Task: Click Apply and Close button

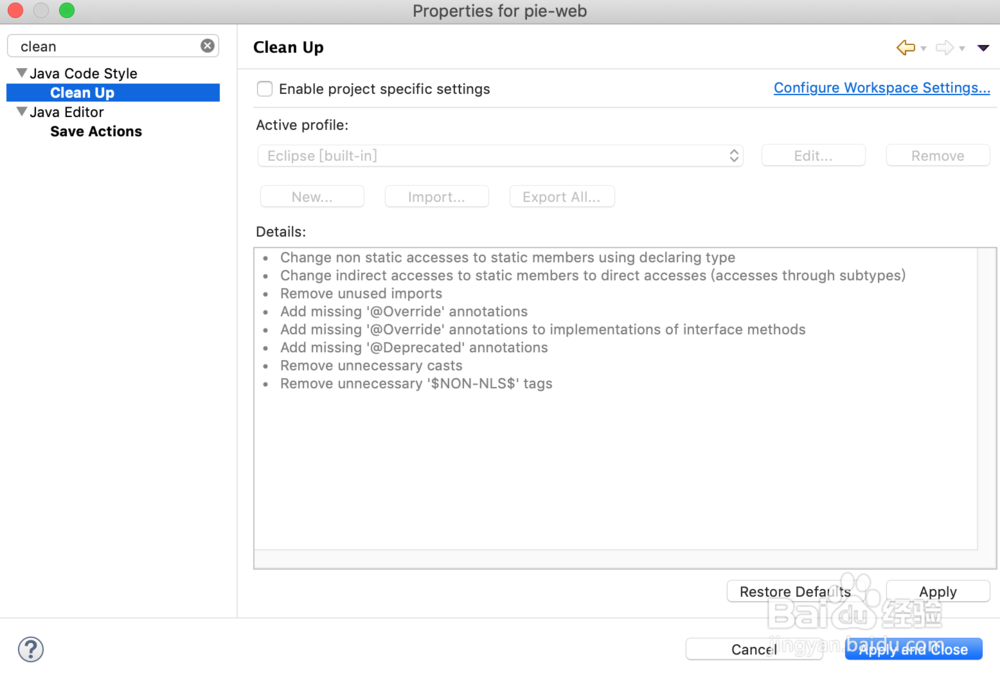Action: [x=913, y=650]
